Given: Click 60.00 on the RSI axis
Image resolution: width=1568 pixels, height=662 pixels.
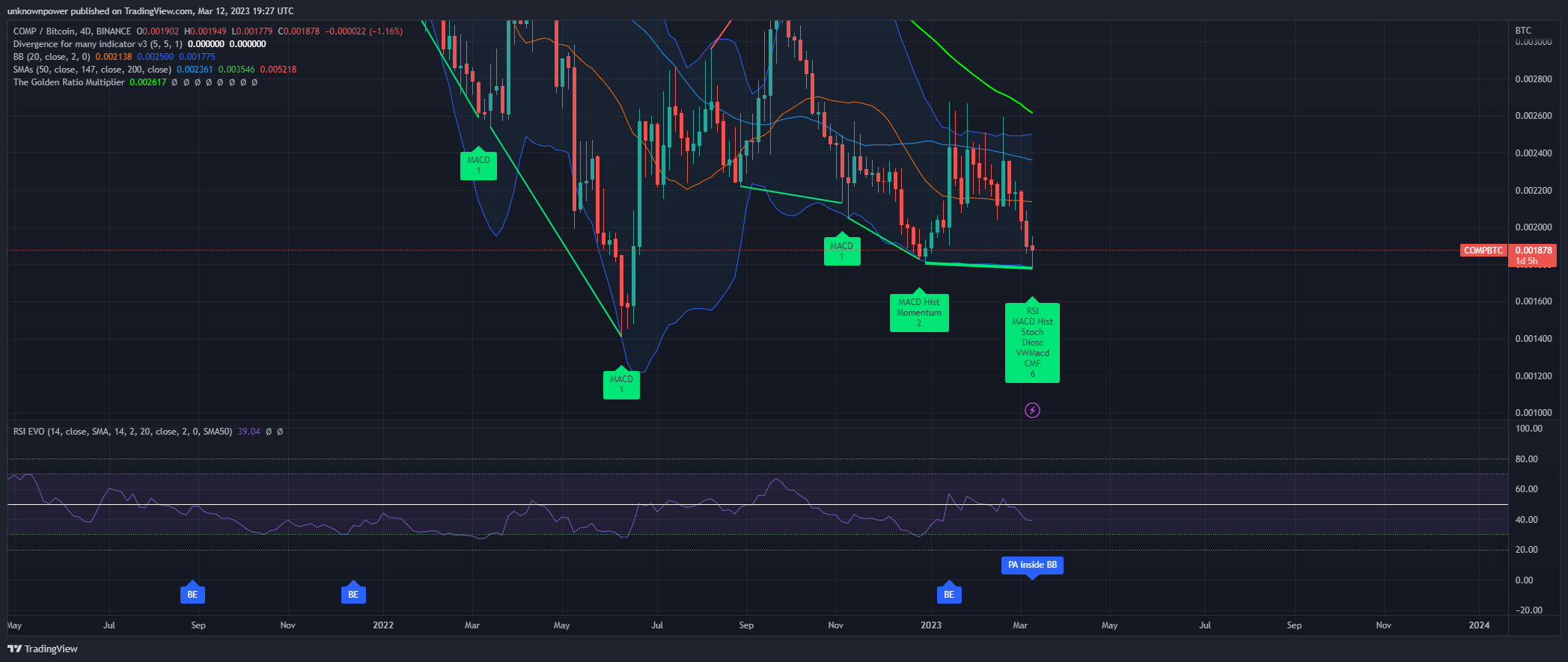Looking at the screenshot, I should click(1527, 489).
